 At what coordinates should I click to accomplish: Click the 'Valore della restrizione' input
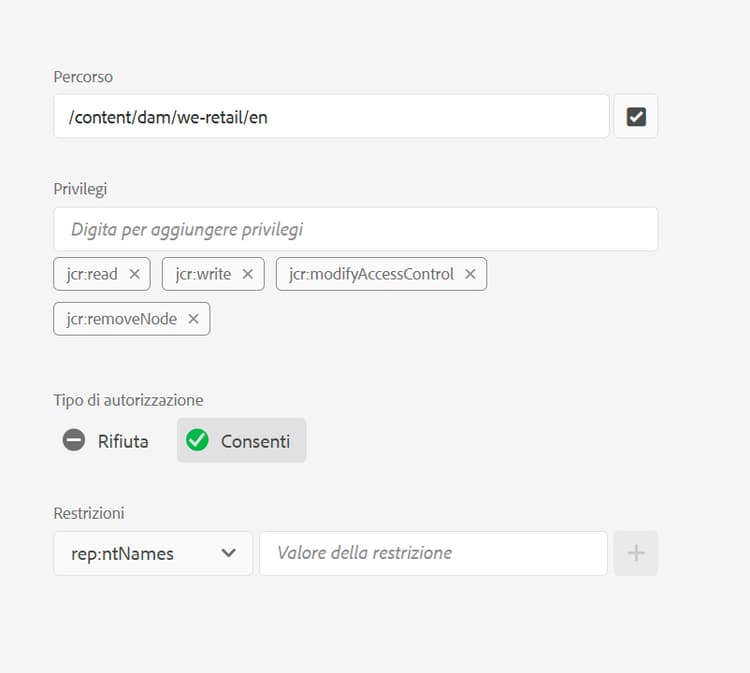pyautogui.click(x=432, y=553)
